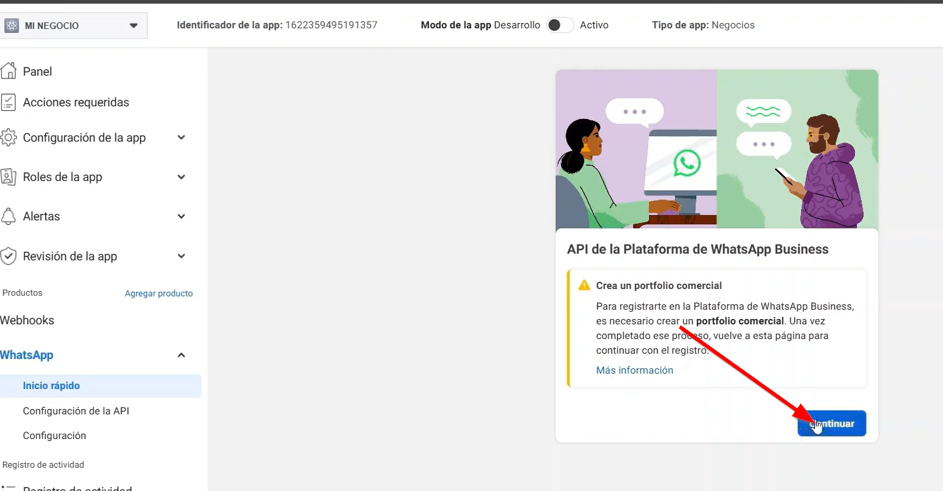The height and width of the screenshot is (491, 943).
Task: Click the WhatsApp illustration banner image
Action: pos(717,149)
